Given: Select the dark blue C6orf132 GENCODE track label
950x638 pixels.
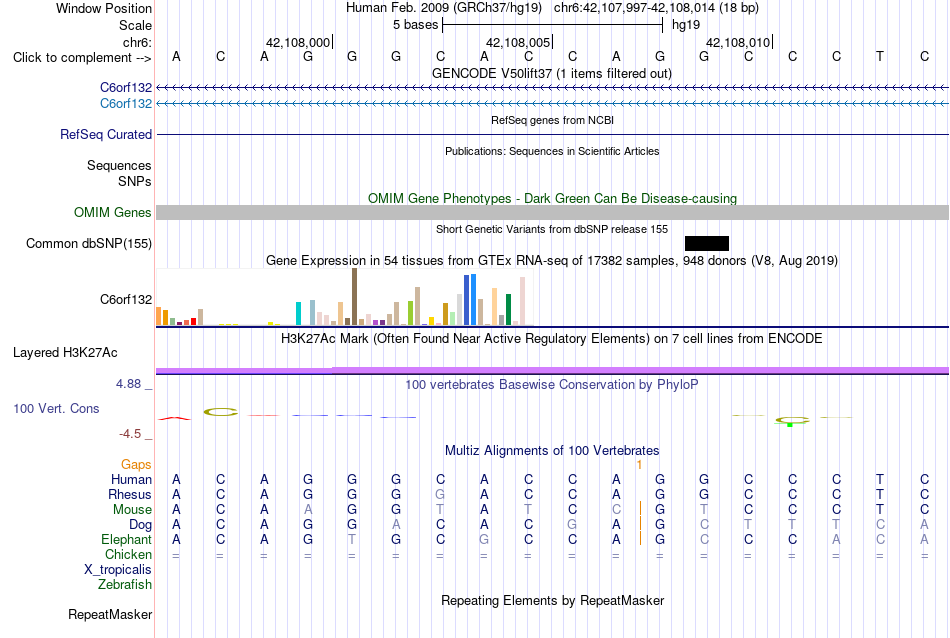Looking at the screenshot, I should click(x=126, y=88).
